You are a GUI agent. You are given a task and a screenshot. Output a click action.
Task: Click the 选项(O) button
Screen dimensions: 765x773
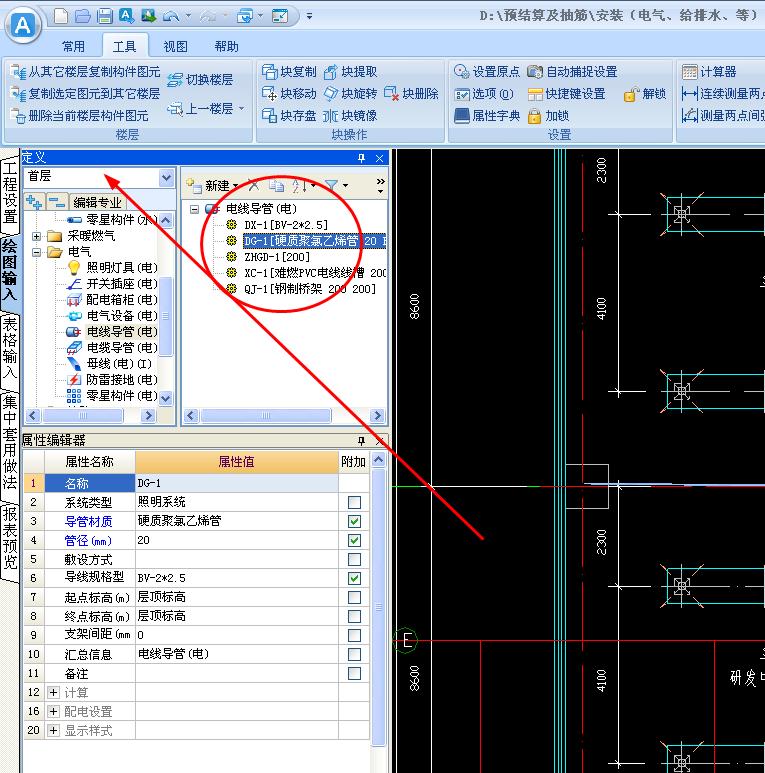484,94
